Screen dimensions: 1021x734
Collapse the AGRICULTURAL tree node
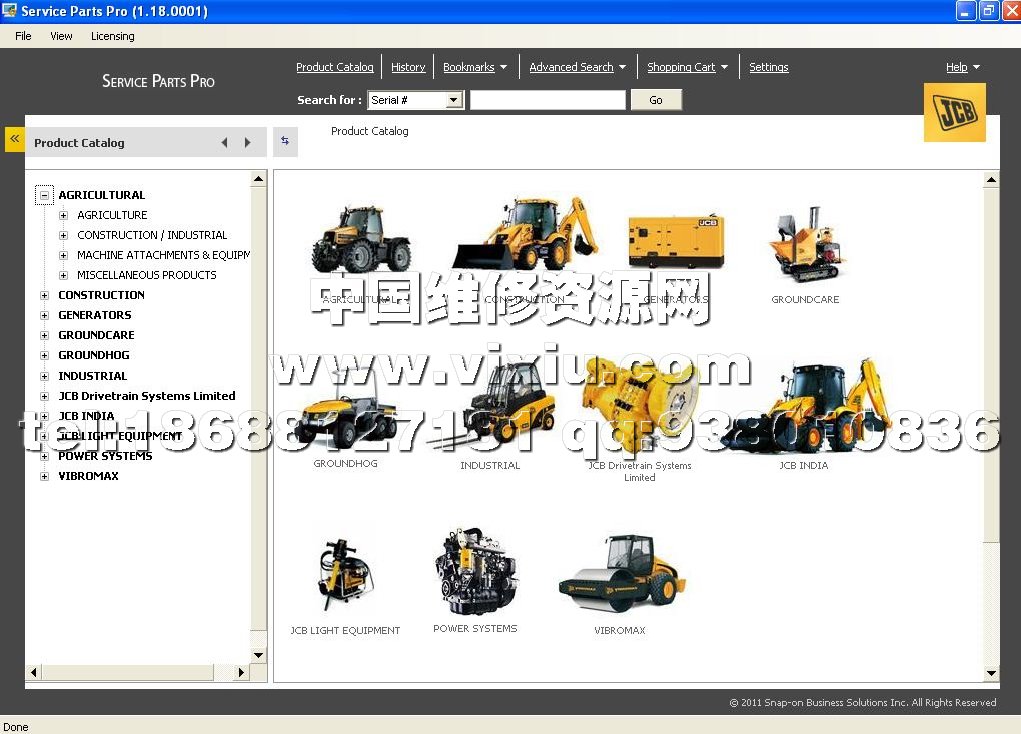pos(44,195)
